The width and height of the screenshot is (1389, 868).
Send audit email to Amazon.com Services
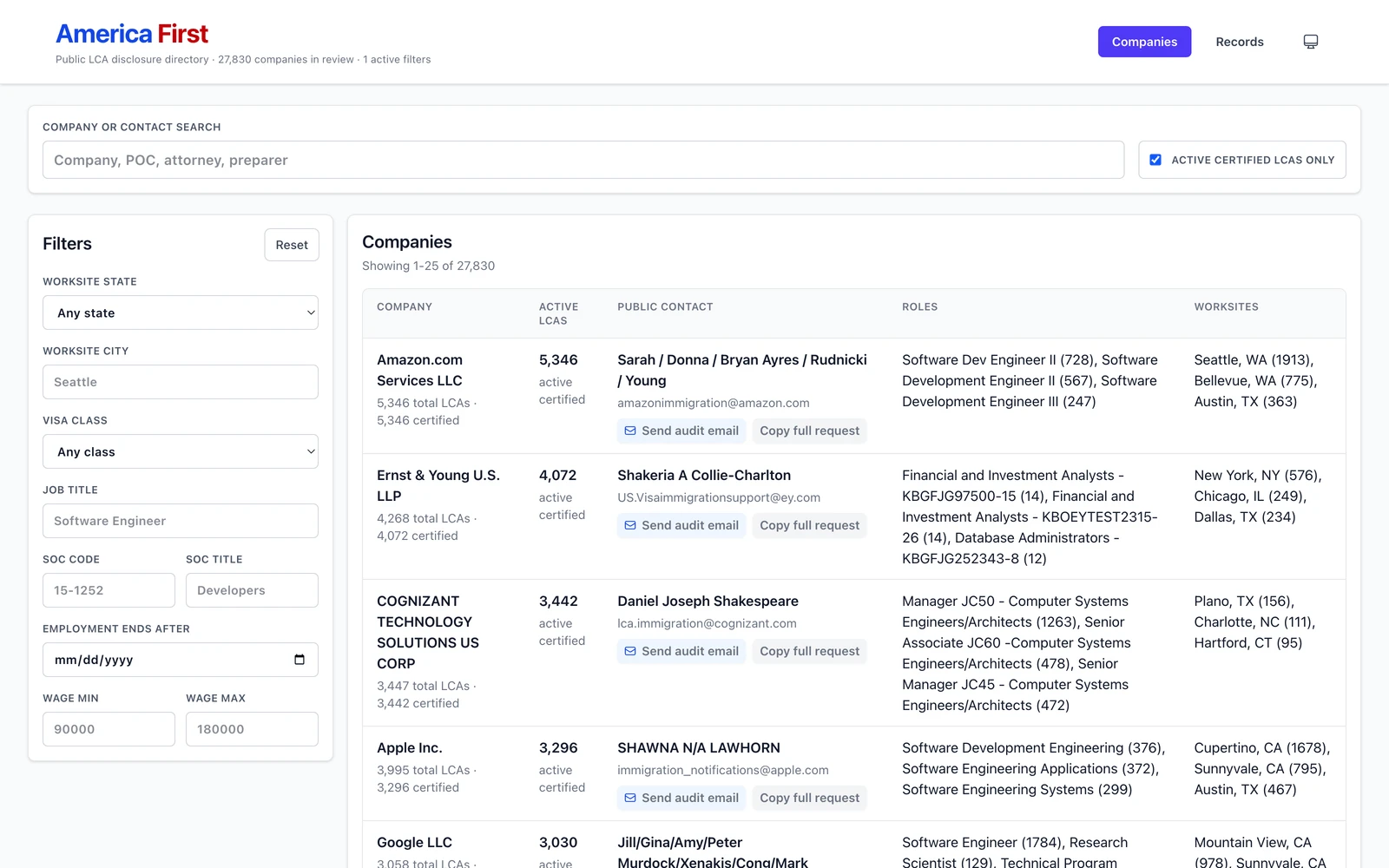tap(681, 431)
